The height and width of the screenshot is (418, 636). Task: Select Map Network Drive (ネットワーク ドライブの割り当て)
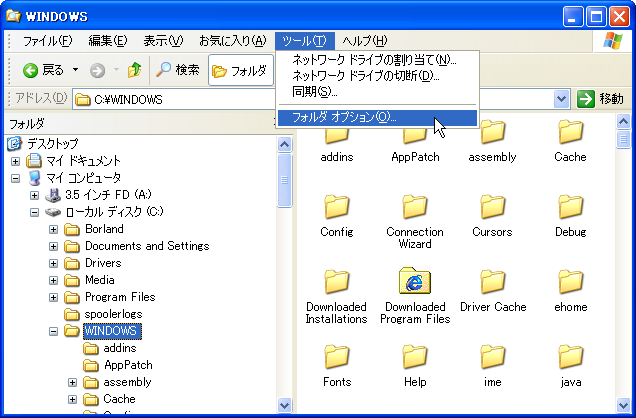372,60
